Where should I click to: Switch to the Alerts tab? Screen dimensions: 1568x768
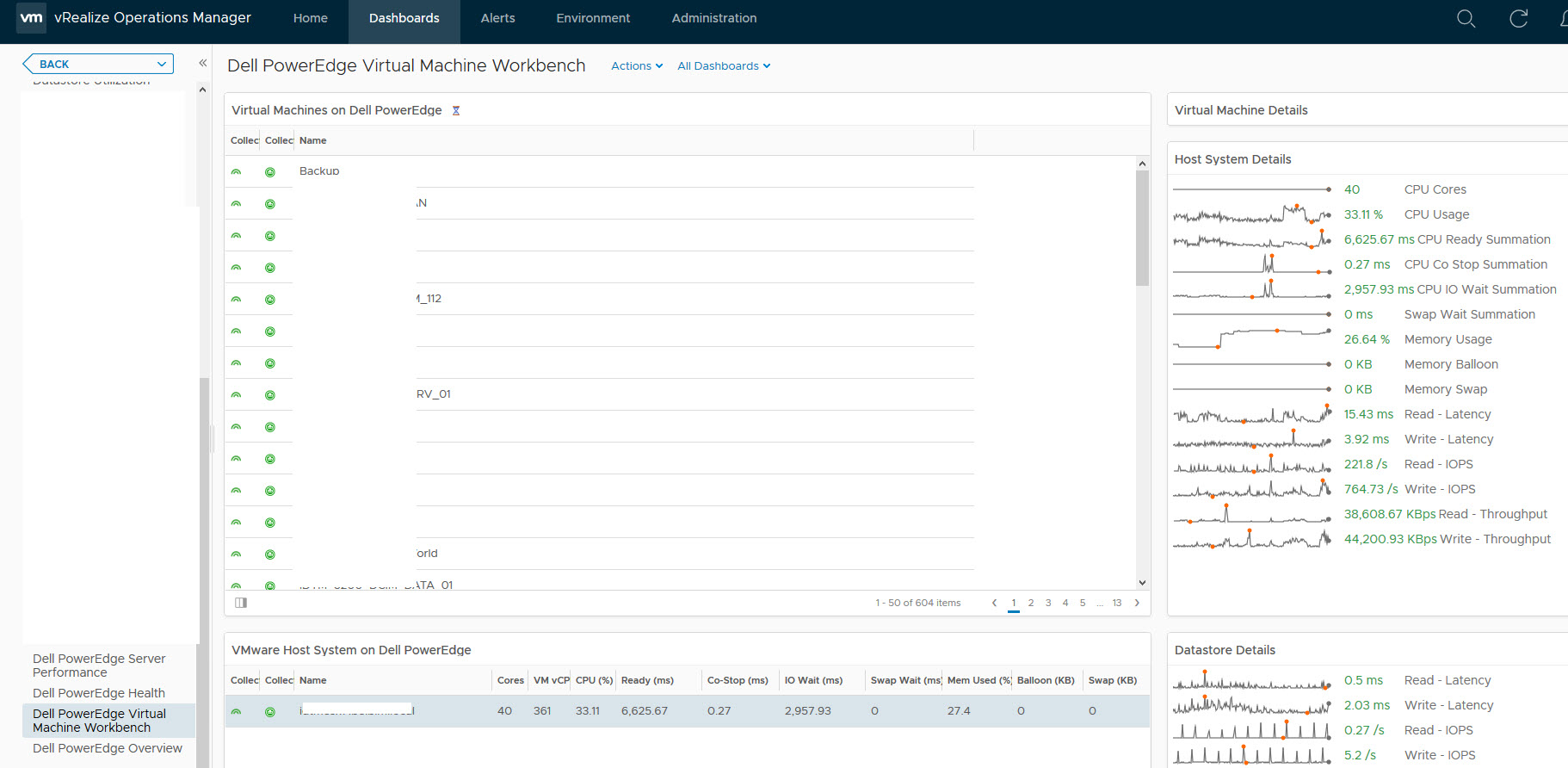pos(497,18)
